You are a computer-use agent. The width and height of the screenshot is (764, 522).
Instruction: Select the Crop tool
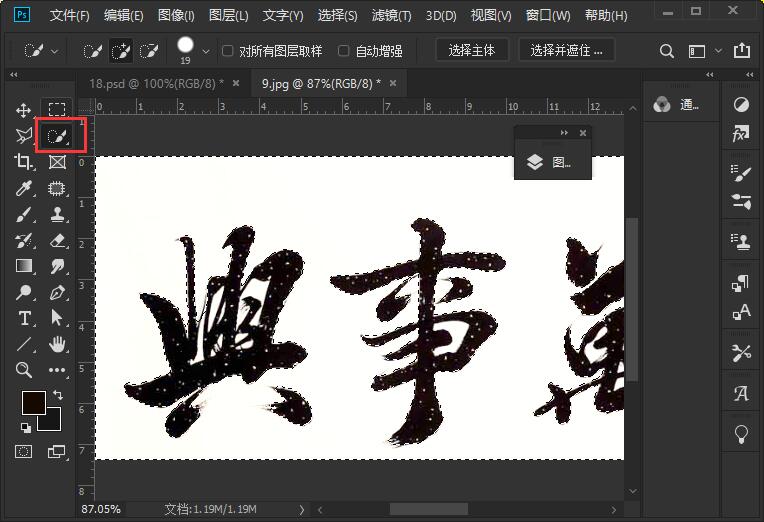[x=23, y=162]
